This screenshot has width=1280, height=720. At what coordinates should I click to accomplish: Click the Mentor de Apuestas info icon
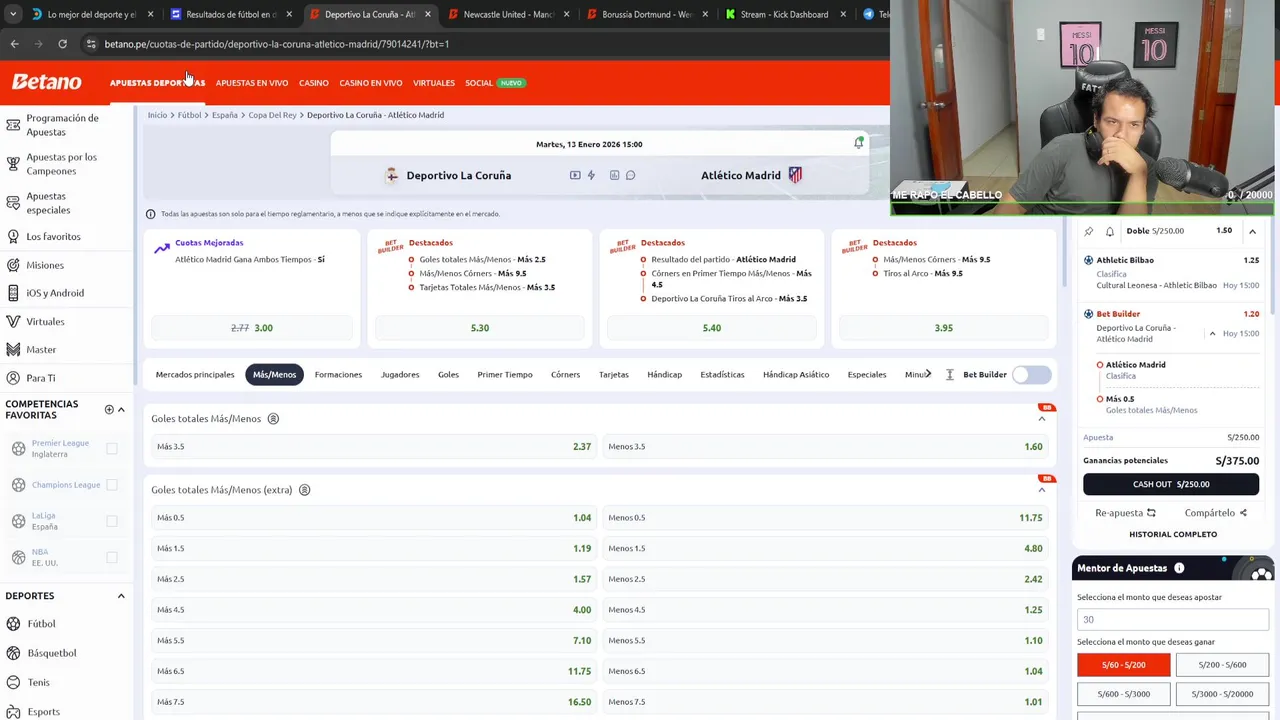[x=1179, y=568]
